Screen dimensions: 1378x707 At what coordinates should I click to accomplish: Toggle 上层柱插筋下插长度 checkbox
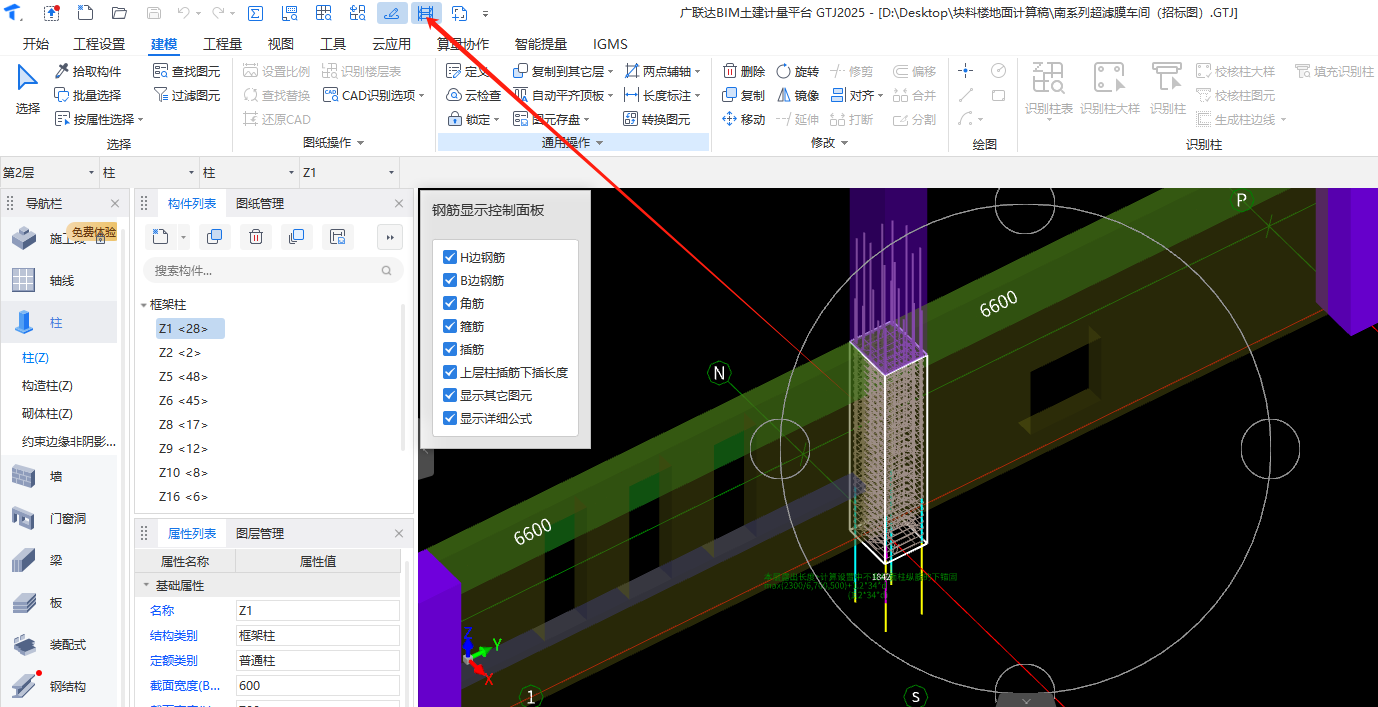(x=450, y=372)
